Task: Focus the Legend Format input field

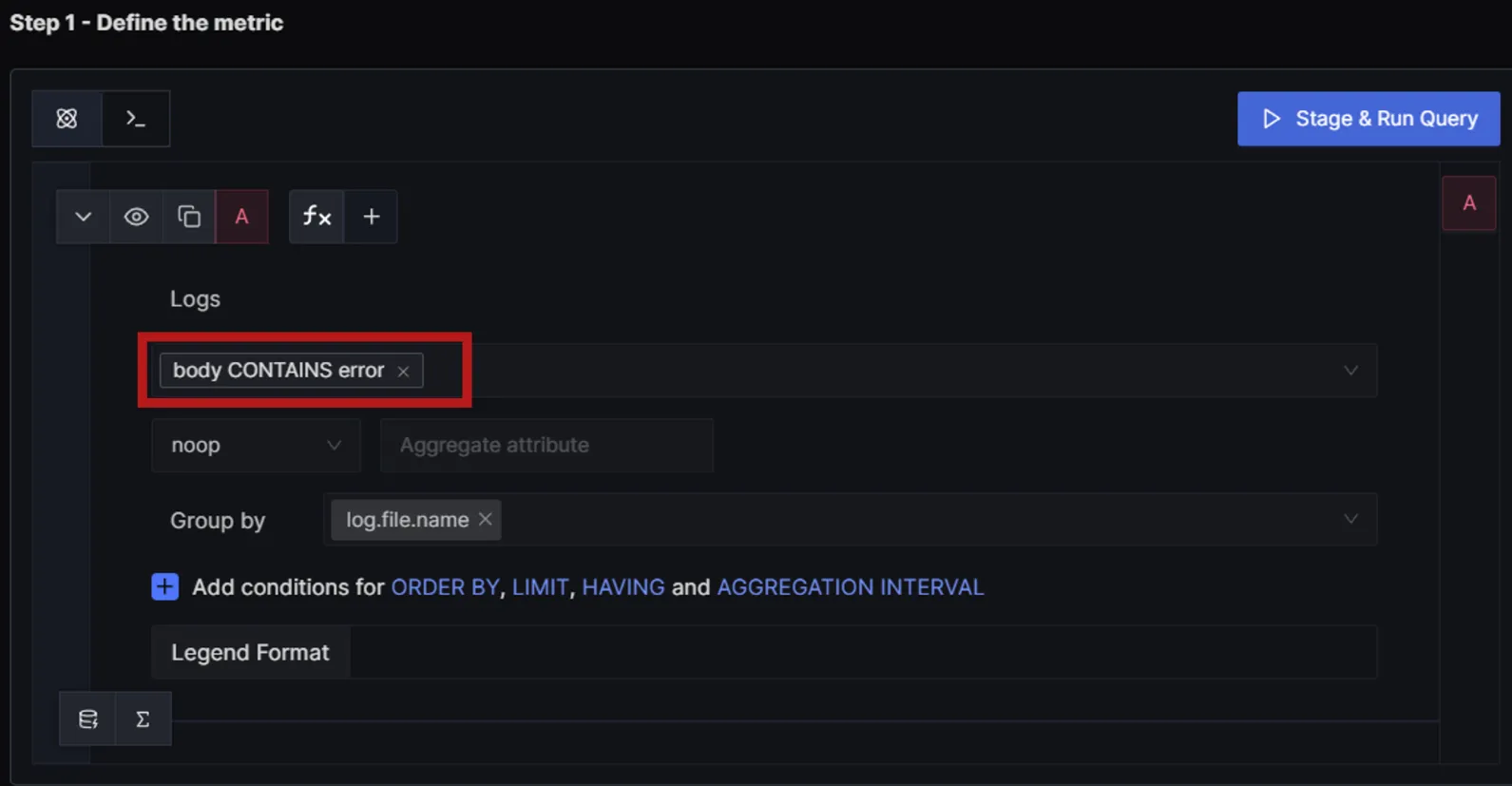Action: coord(863,652)
